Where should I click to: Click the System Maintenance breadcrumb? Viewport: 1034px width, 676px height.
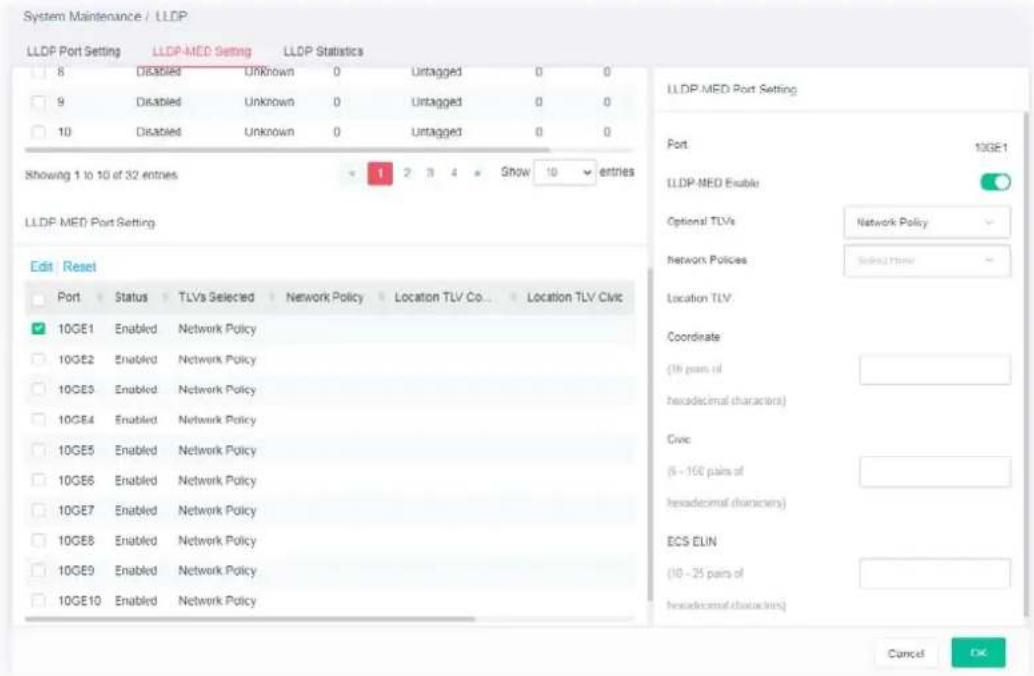pos(82,16)
